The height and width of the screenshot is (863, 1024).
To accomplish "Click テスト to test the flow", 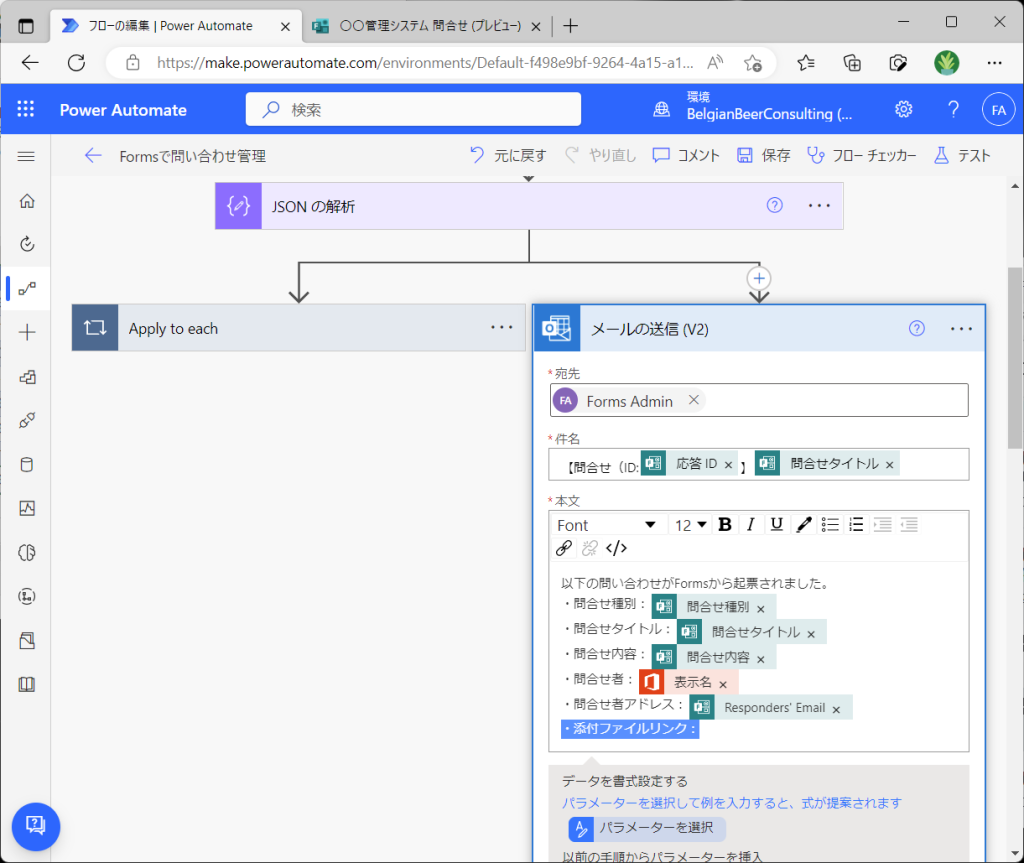I will click(x=961, y=155).
